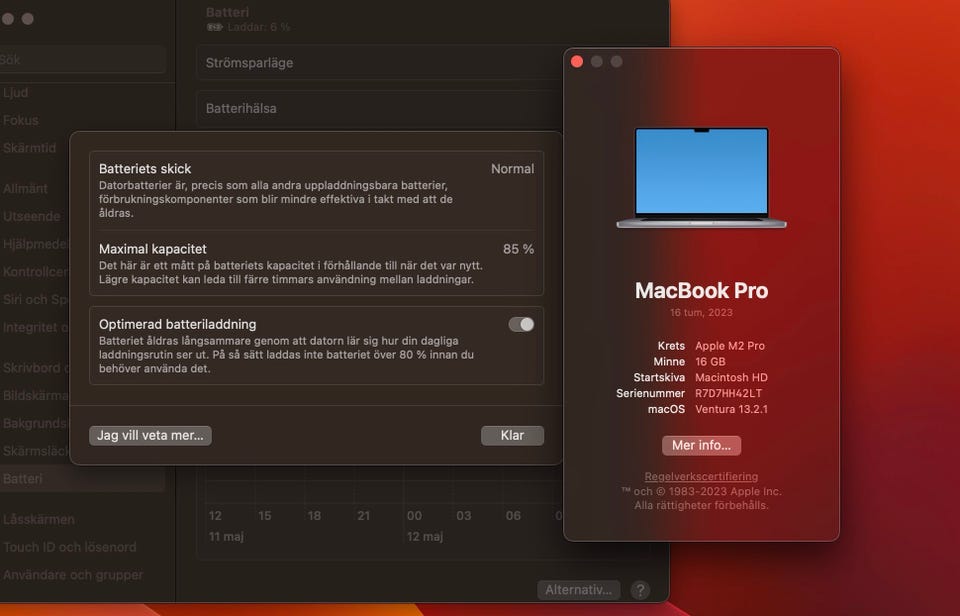Click the Batterihälsa row
The width and height of the screenshot is (960, 616).
[378, 108]
